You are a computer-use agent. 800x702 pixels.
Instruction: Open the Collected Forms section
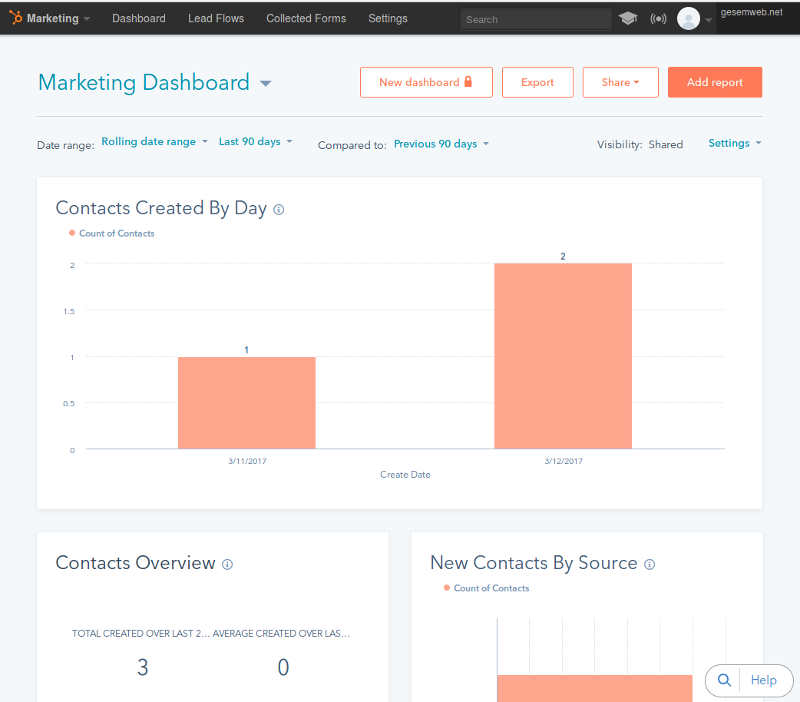coord(306,17)
